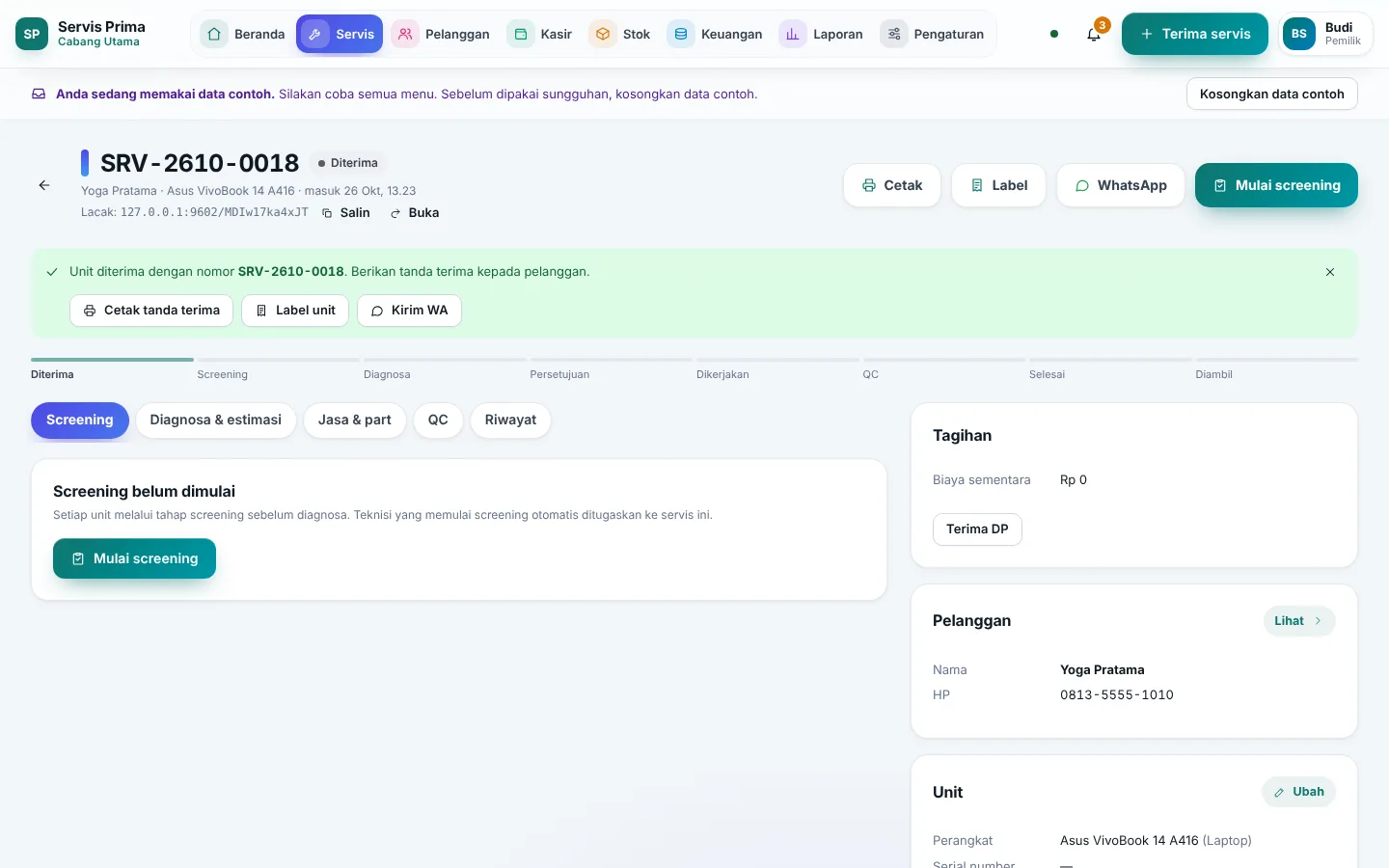
Task: Open the Laporan menu
Action: pyautogui.click(x=822, y=34)
